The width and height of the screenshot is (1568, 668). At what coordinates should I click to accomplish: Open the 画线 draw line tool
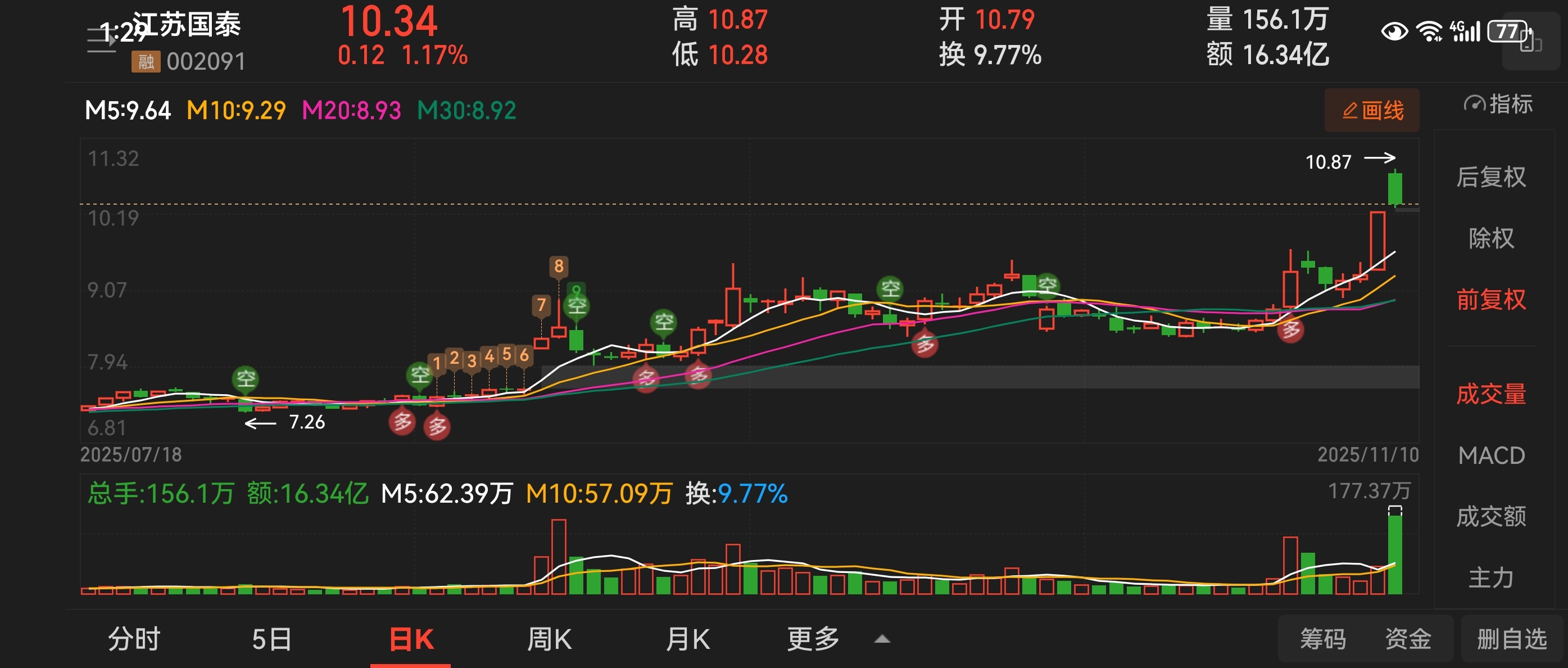click(1372, 110)
